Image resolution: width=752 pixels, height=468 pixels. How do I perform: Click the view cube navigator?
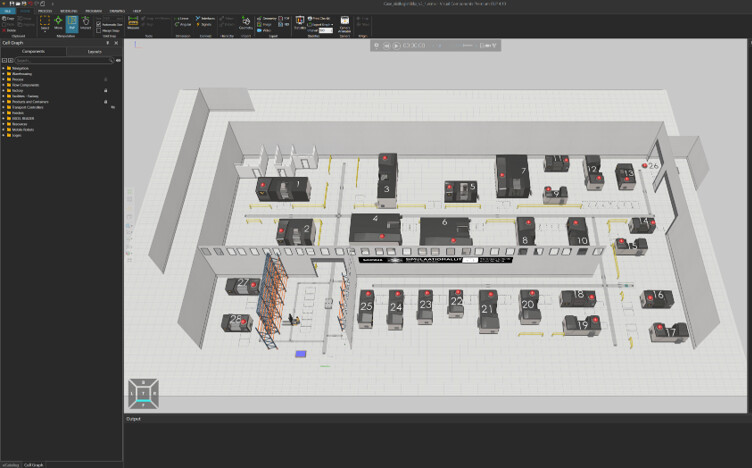tap(143, 394)
